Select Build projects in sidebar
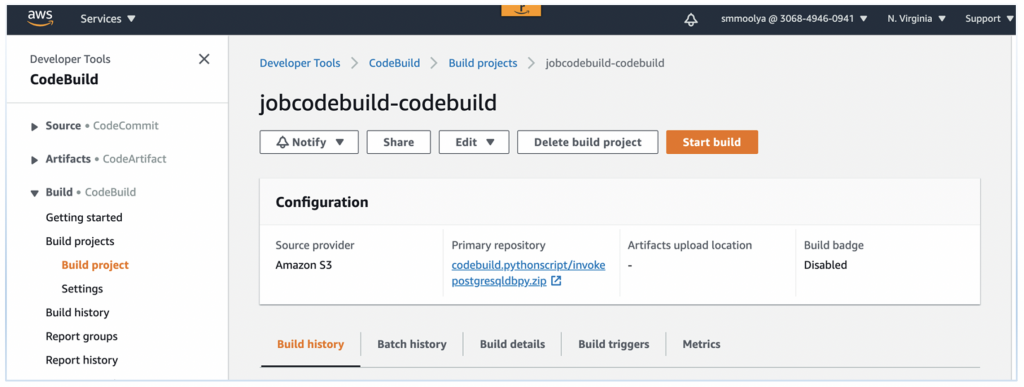This screenshot has width=1024, height=387. [80, 241]
